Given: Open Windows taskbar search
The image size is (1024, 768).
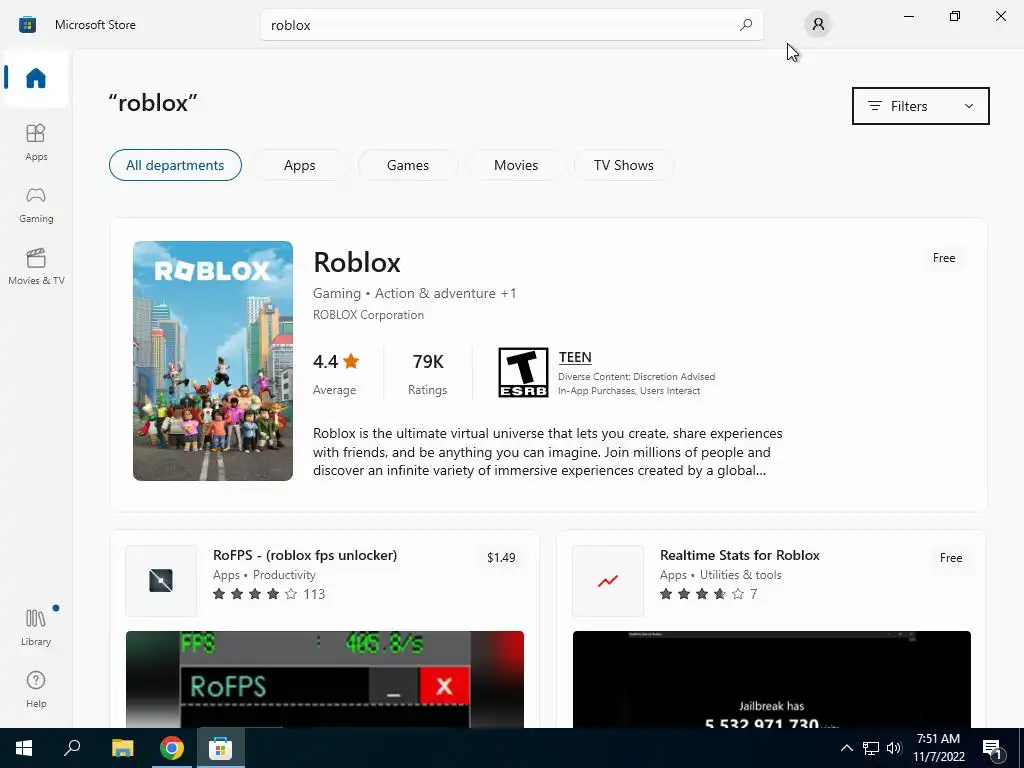Looking at the screenshot, I should [x=72, y=748].
